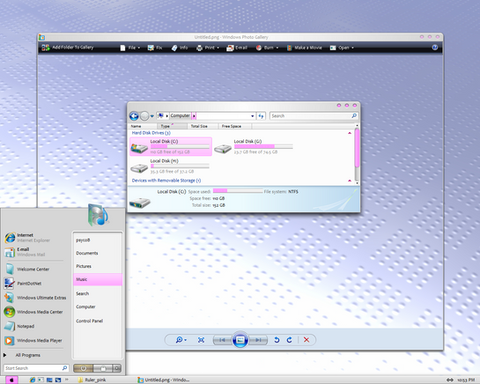Click the Start Search box
The image size is (480, 384).
[36, 368]
